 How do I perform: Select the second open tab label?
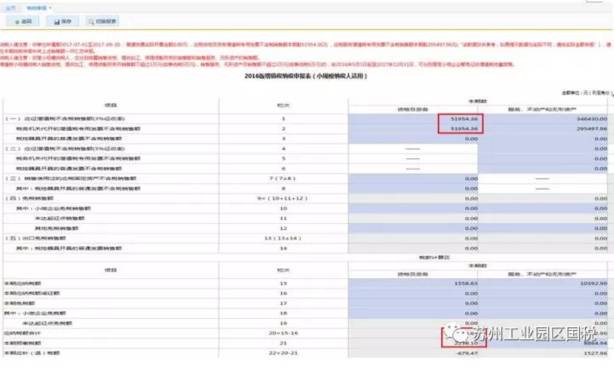(36, 8)
